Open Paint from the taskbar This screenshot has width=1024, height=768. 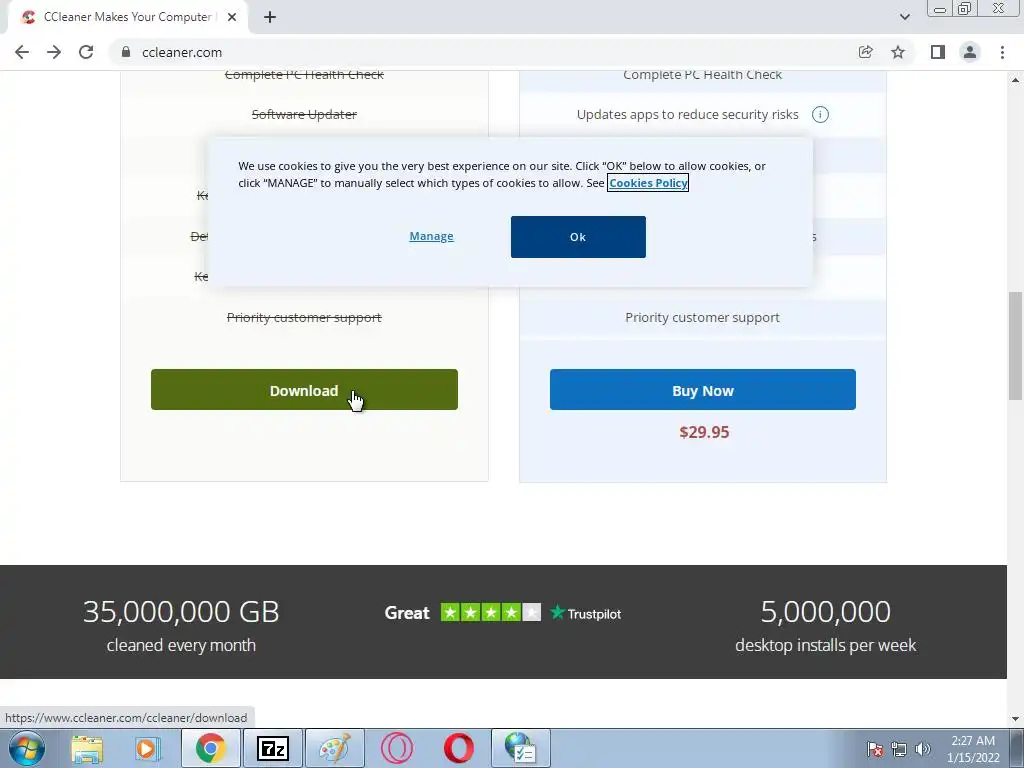[335, 748]
